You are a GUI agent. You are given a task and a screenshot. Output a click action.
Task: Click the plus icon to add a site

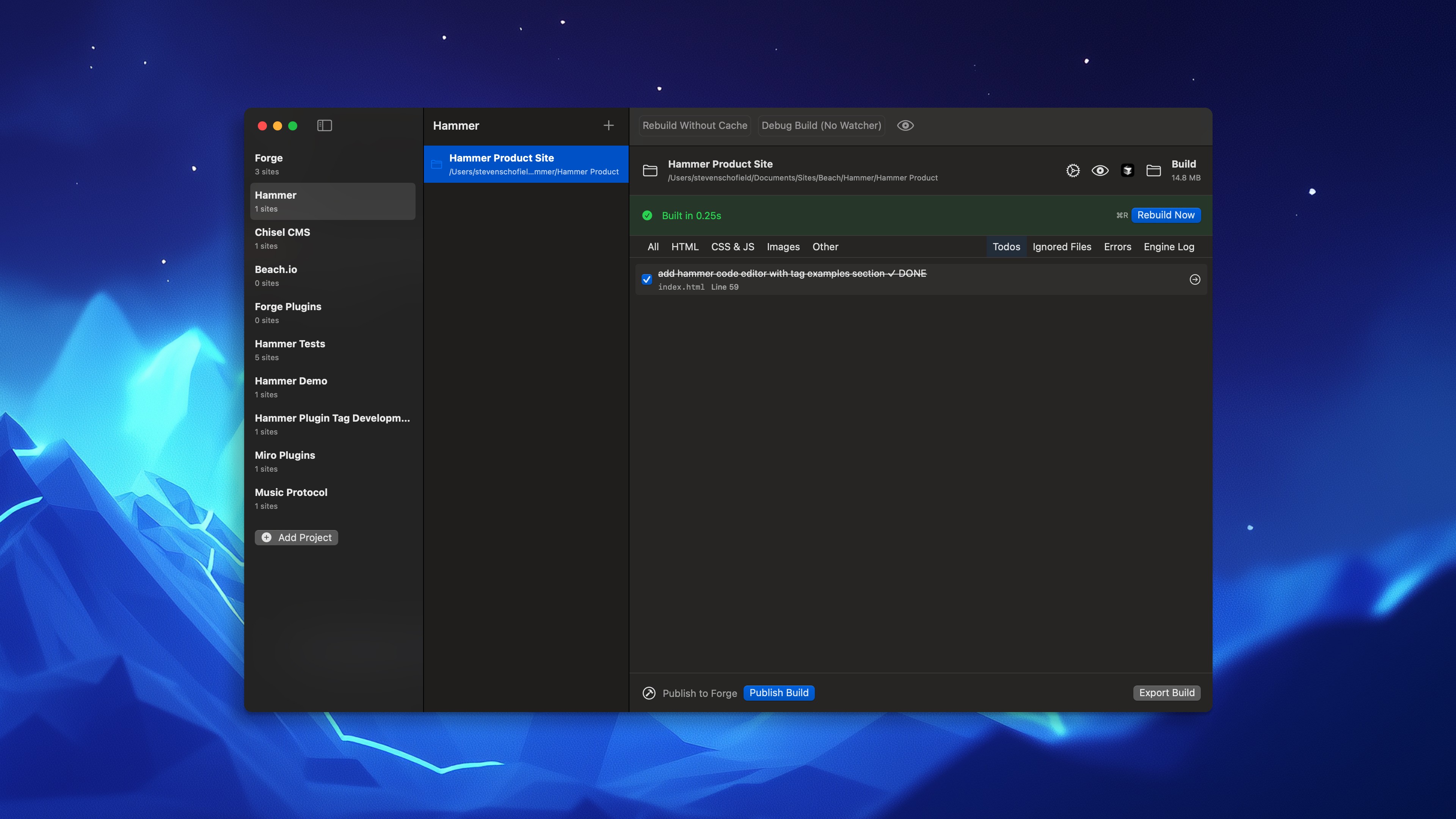coord(608,126)
